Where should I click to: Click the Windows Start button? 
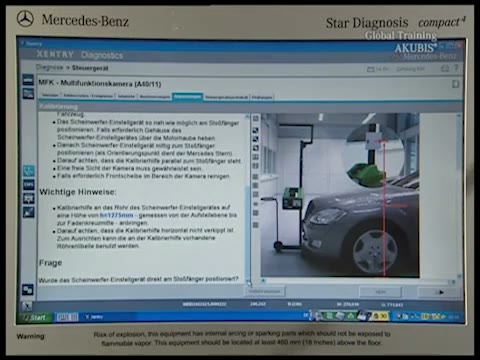(35, 317)
